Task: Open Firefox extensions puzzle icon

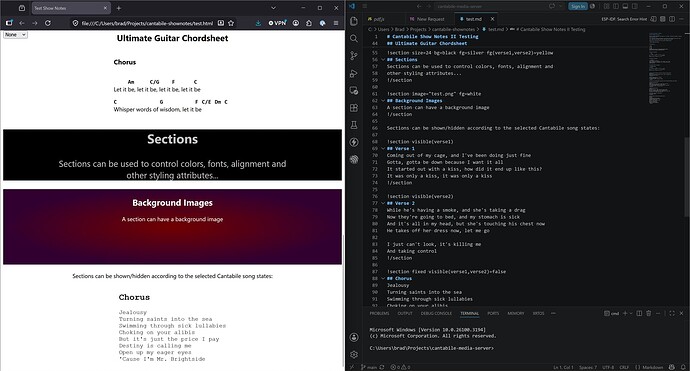Action: (309, 23)
